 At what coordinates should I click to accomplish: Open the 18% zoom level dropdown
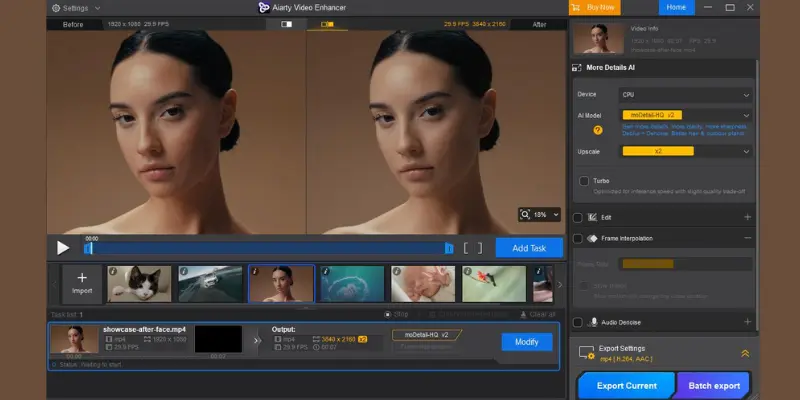[x=556, y=215]
